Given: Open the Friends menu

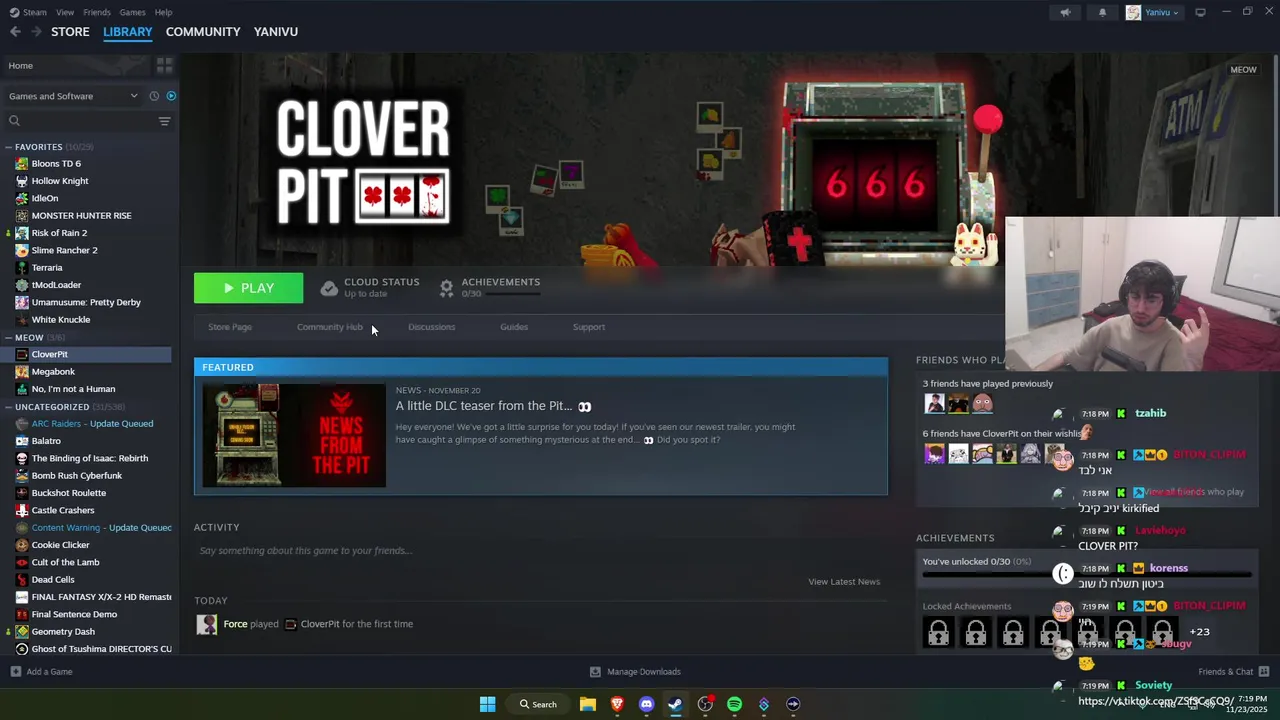Looking at the screenshot, I should click(97, 12).
